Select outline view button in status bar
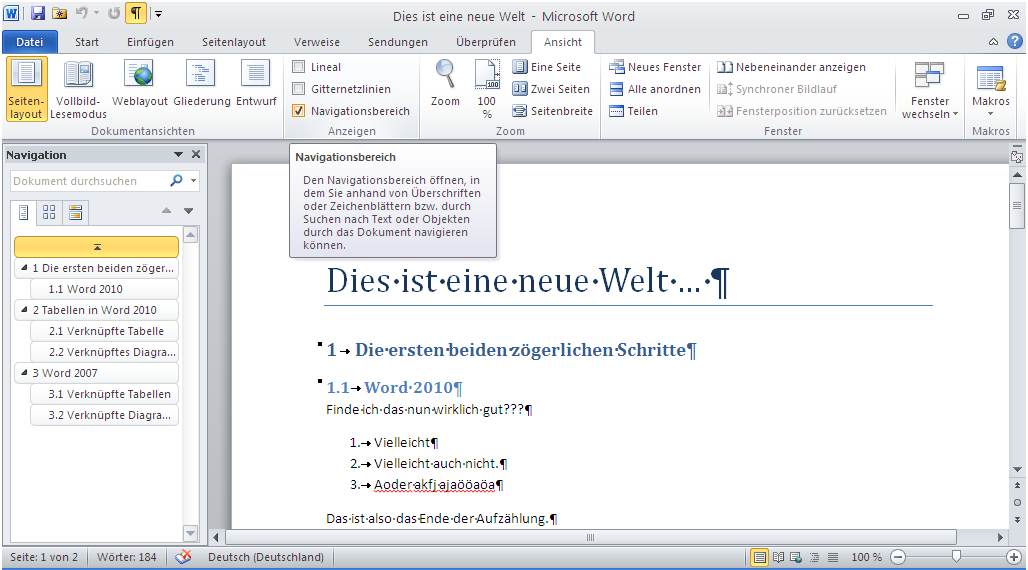1028x570 pixels. click(x=814, y=558)
